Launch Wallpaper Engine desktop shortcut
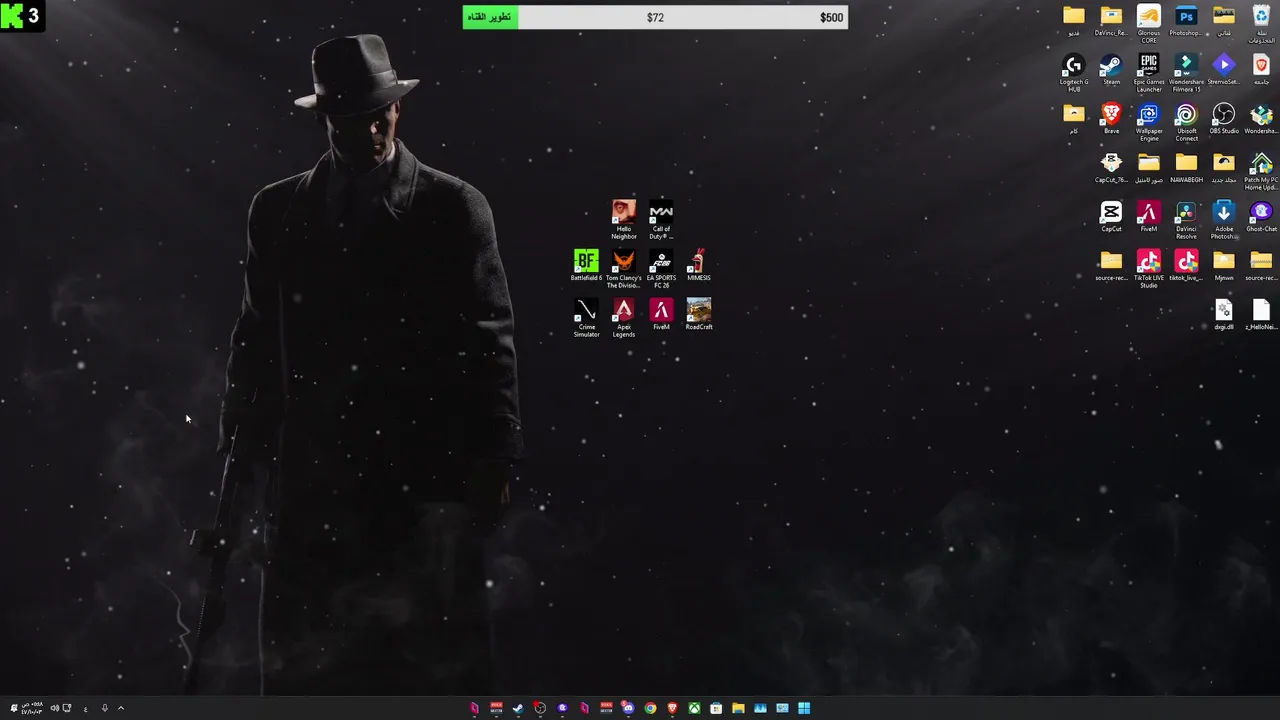The height and width of the screenshot is (720, 1280). (x=1149, y=122)
